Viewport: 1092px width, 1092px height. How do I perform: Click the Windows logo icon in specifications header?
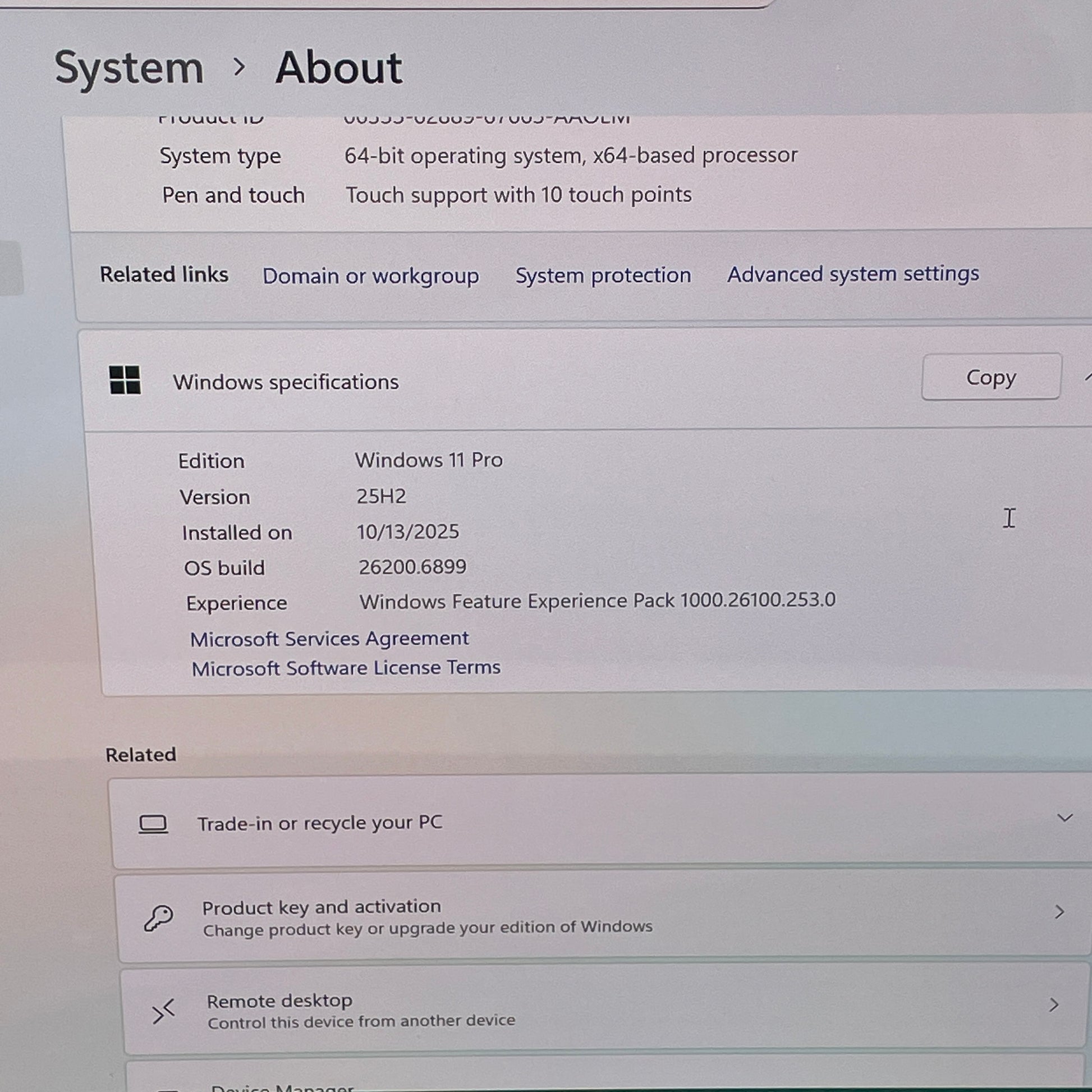[125, 380]
